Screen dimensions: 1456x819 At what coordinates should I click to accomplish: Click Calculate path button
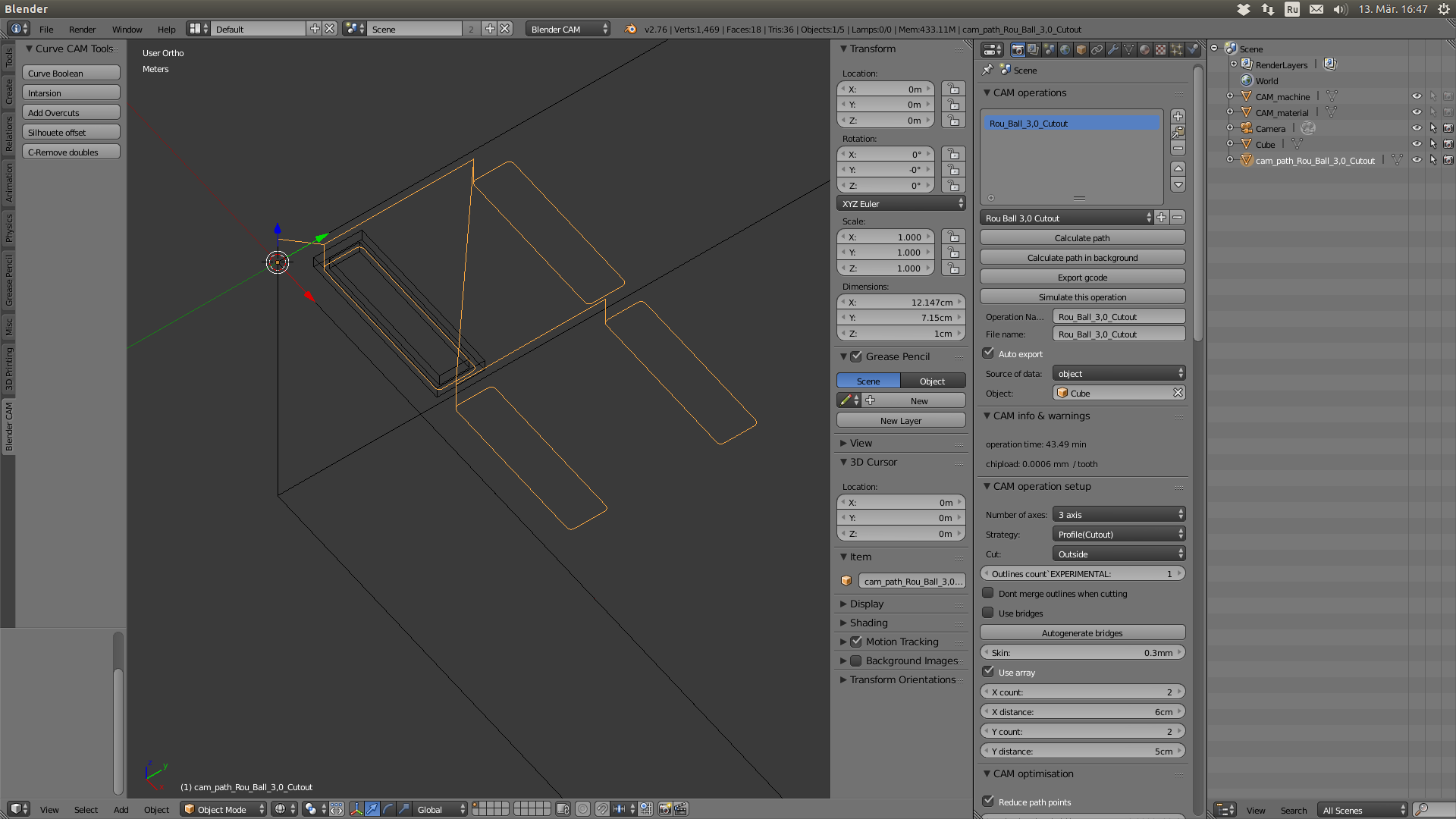(1082, 238)
